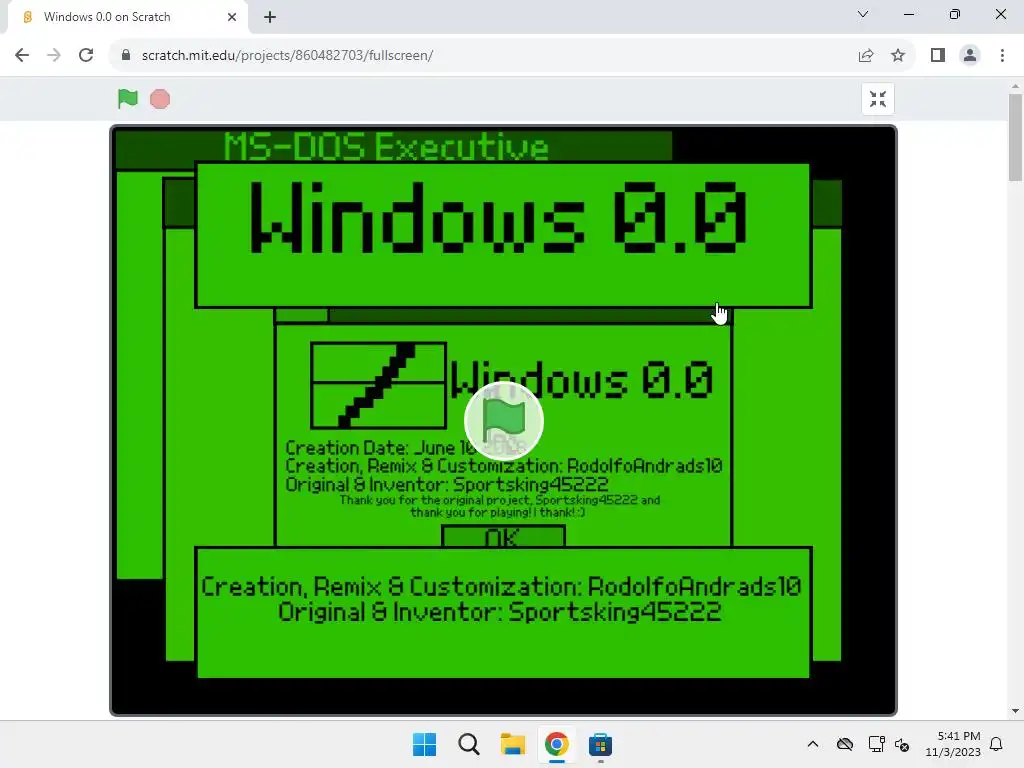
Task: Go forward in browser history
Action: click(x=54, y=56)
